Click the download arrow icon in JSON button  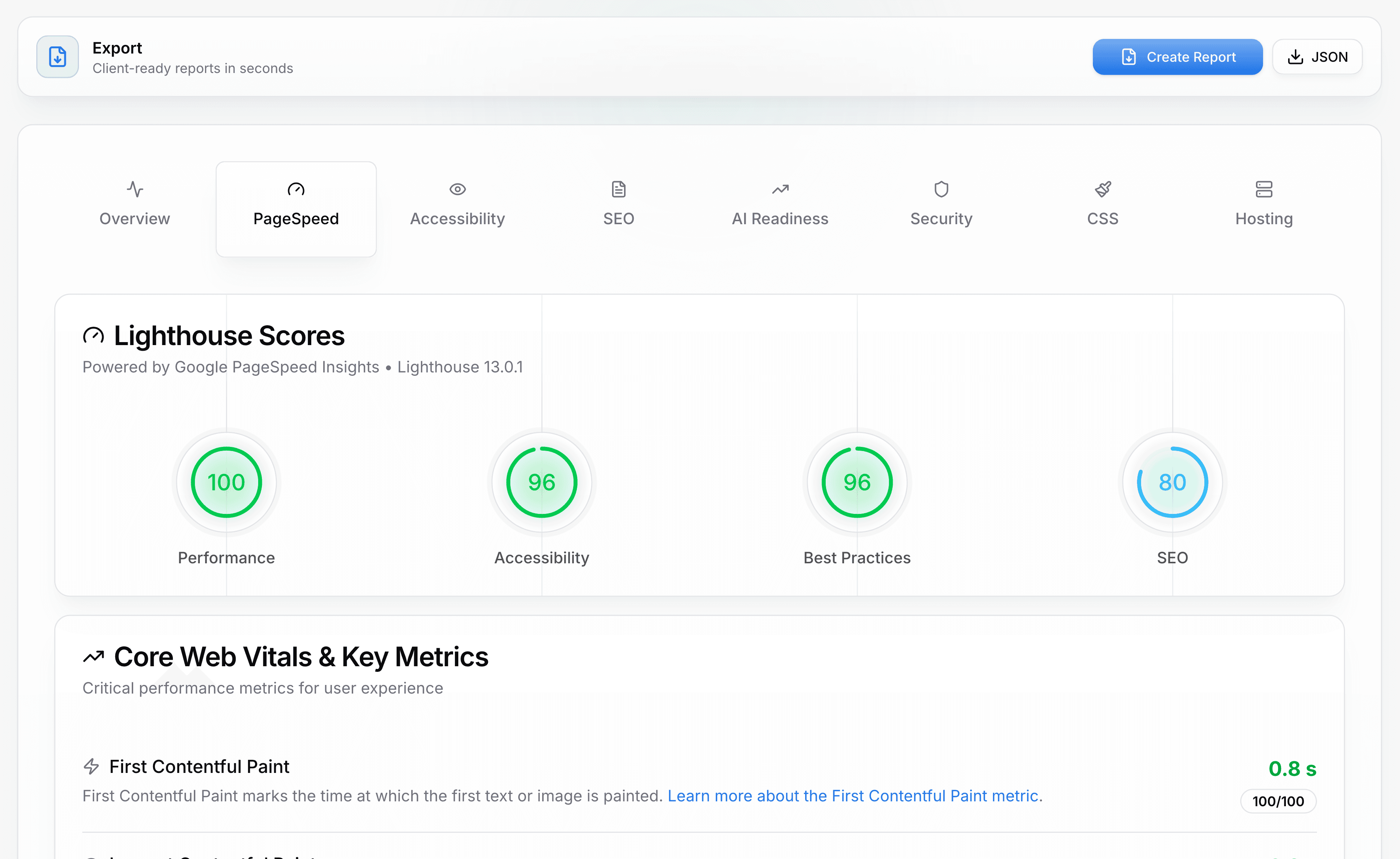pos(1295,57)
